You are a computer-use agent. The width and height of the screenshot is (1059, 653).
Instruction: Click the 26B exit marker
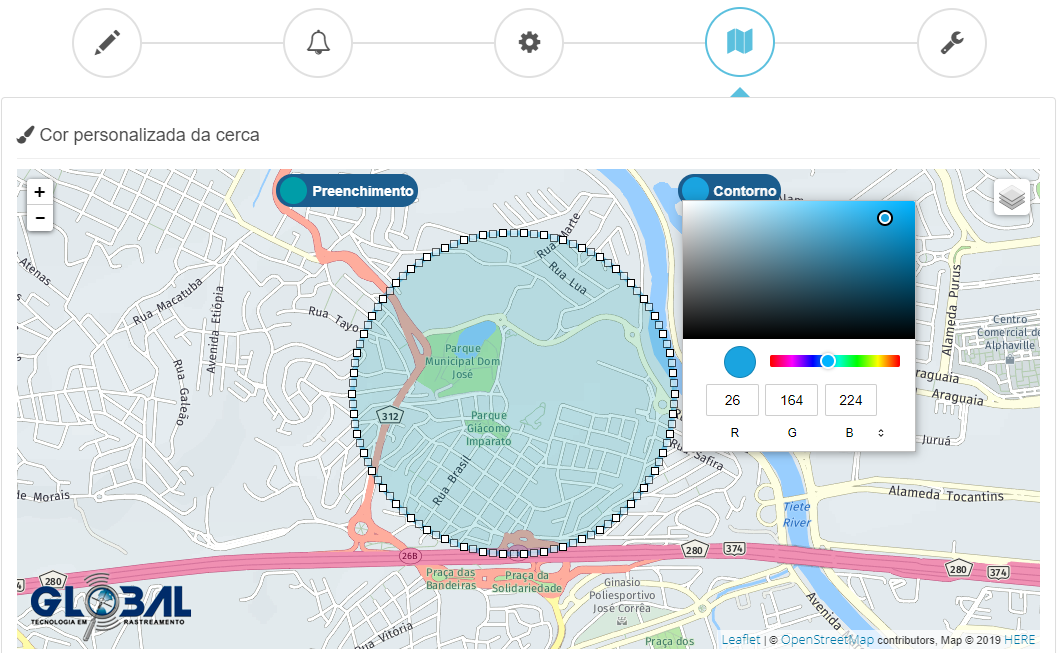(409, 556)
